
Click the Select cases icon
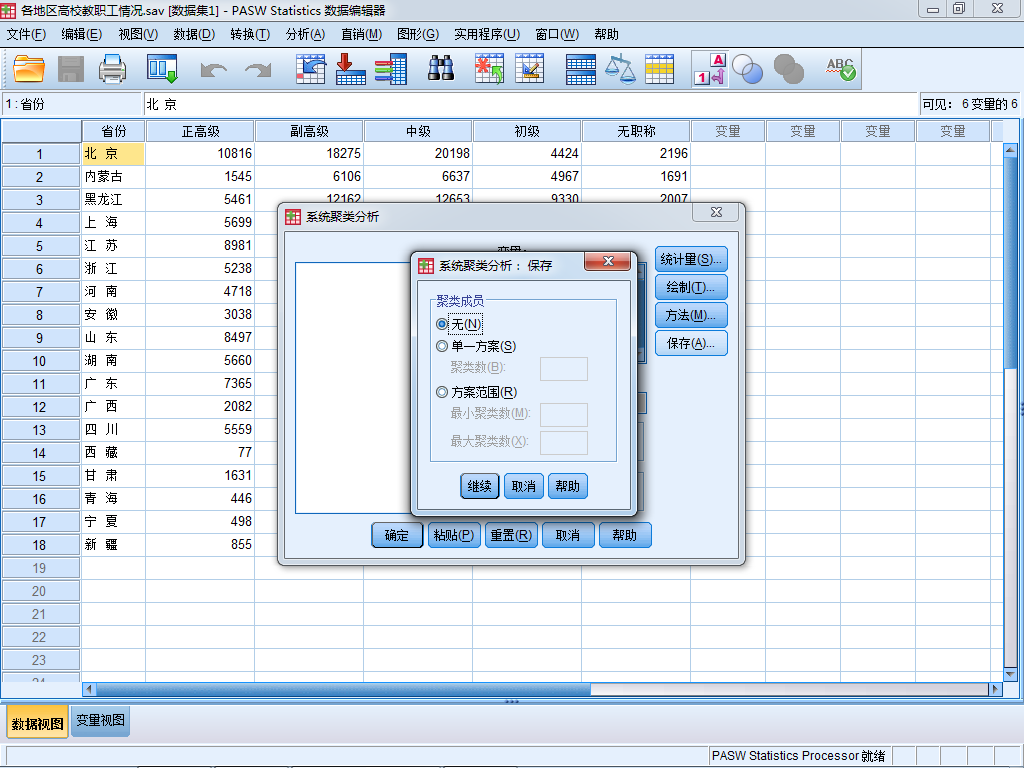(660, 69)
